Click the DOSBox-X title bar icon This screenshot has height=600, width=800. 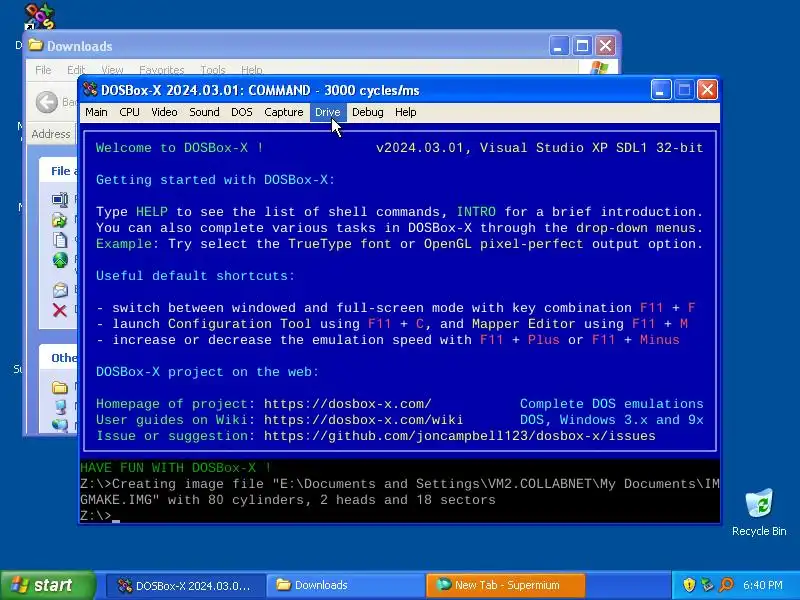click(x=90, y=90)
